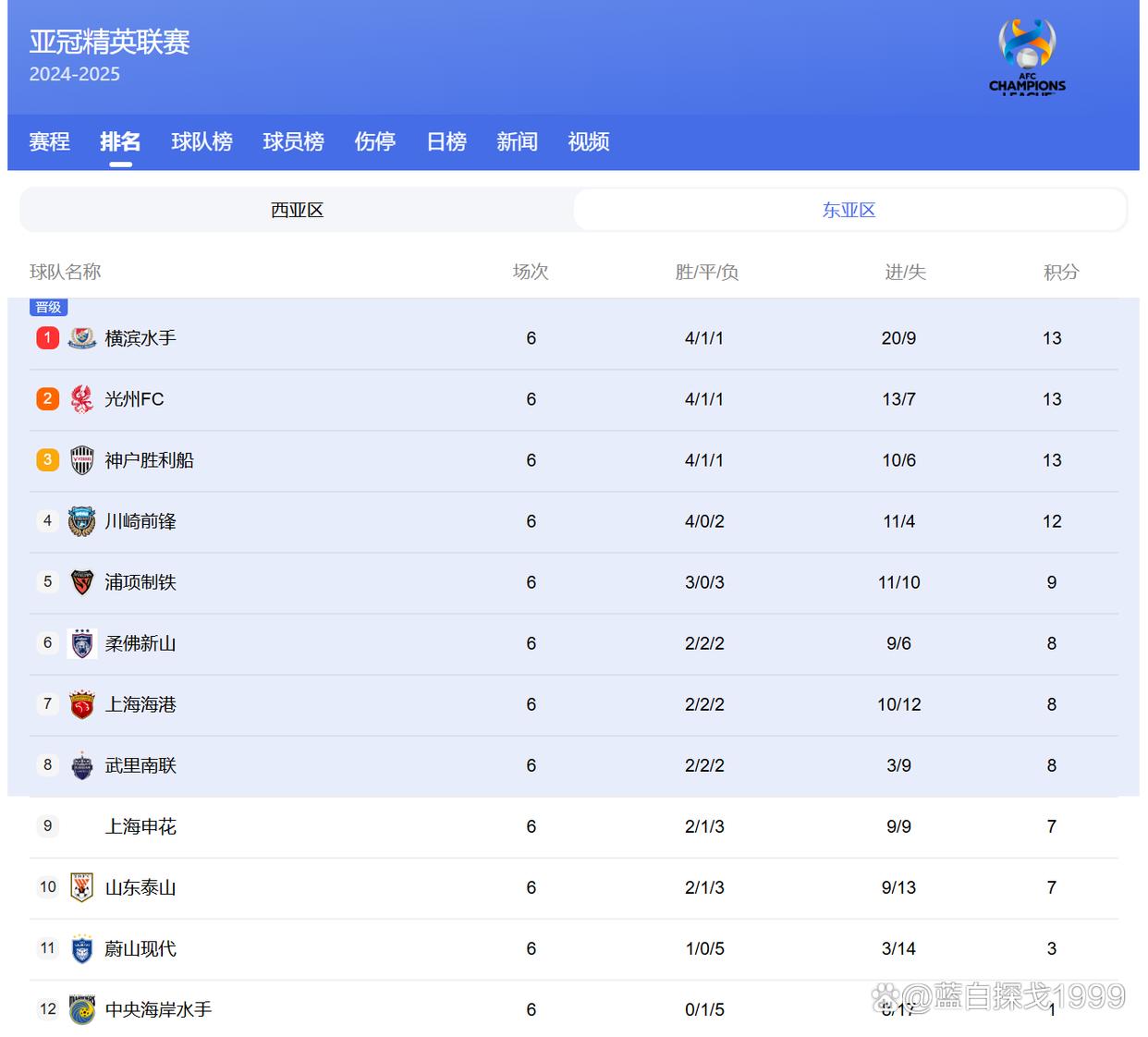Click the 神户胜利船 team crest

82,460
